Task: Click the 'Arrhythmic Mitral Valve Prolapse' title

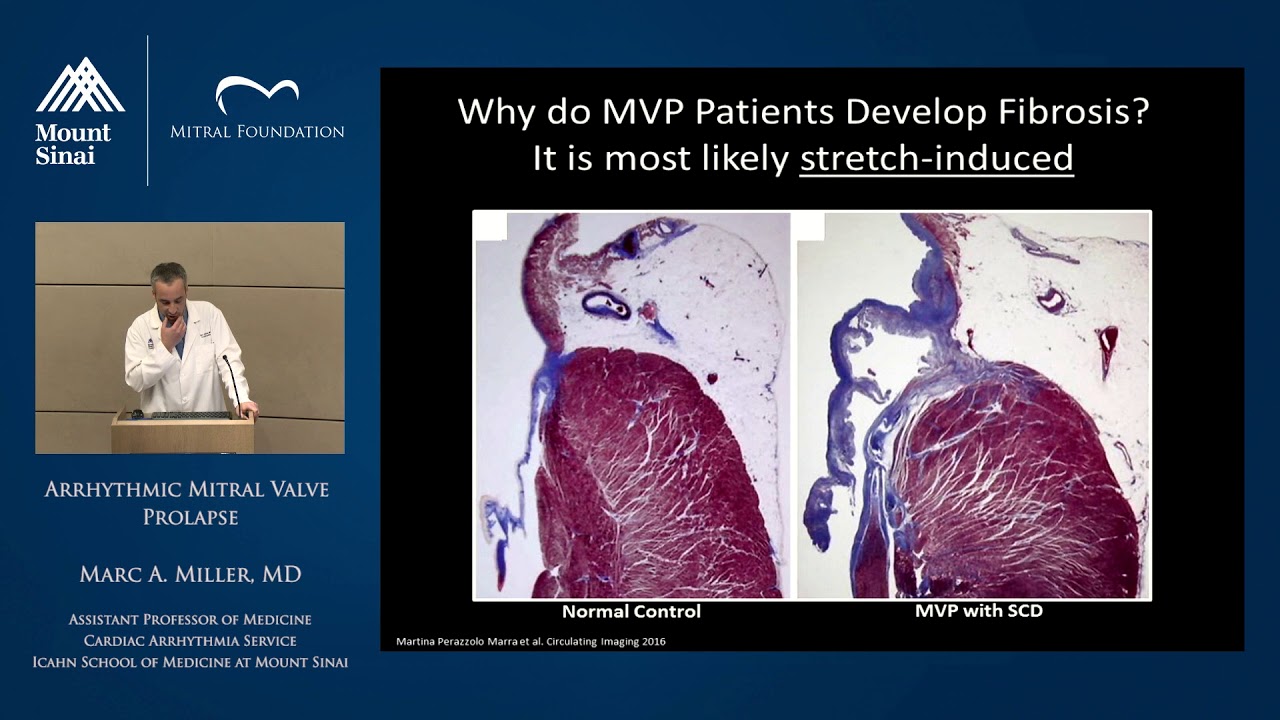Action: (x=187, y=503)
